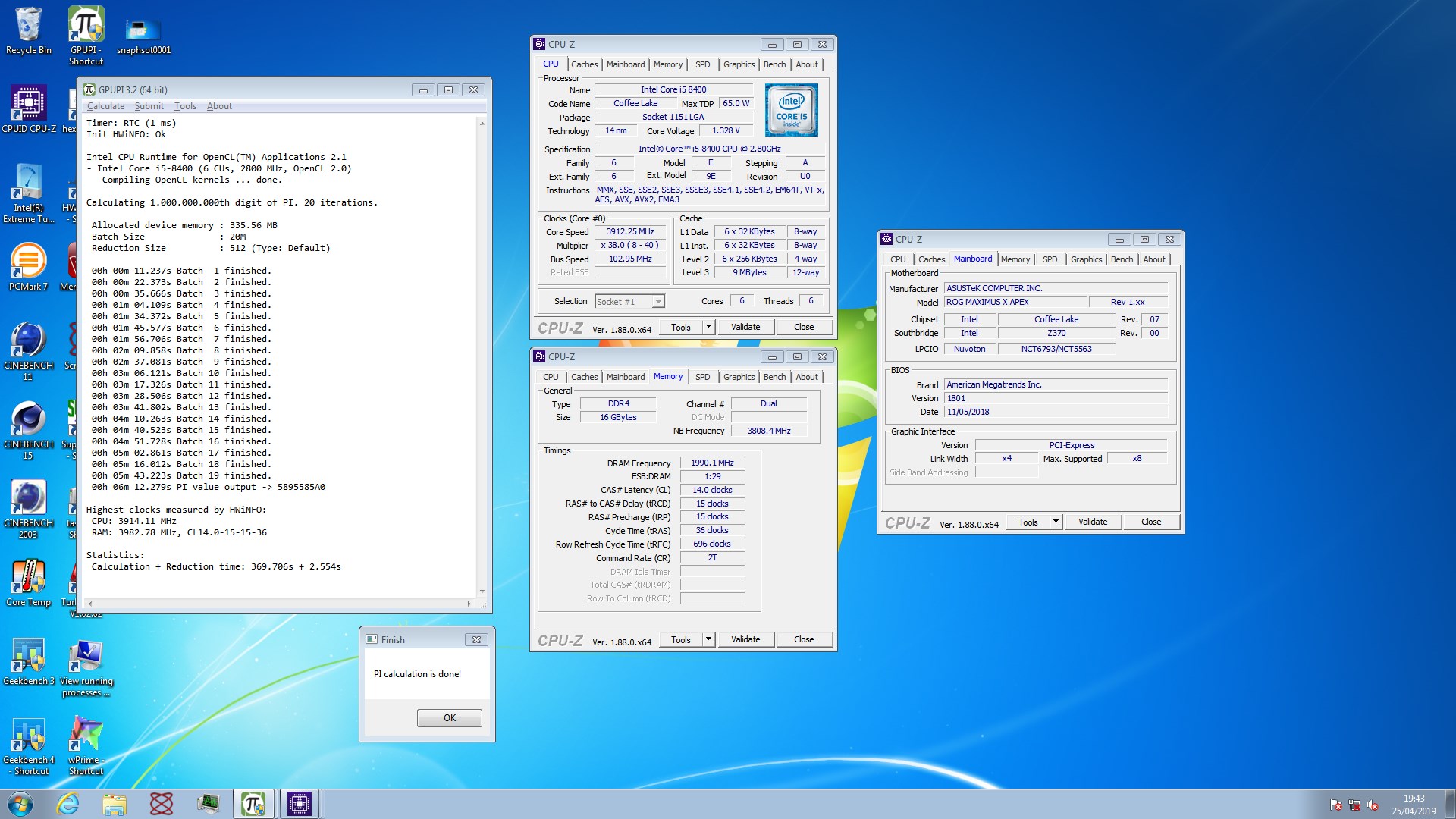Switch to Caches tab in top CPU-Z window
Viewport: 1456px width, 819px height.
tap(584, 64)
